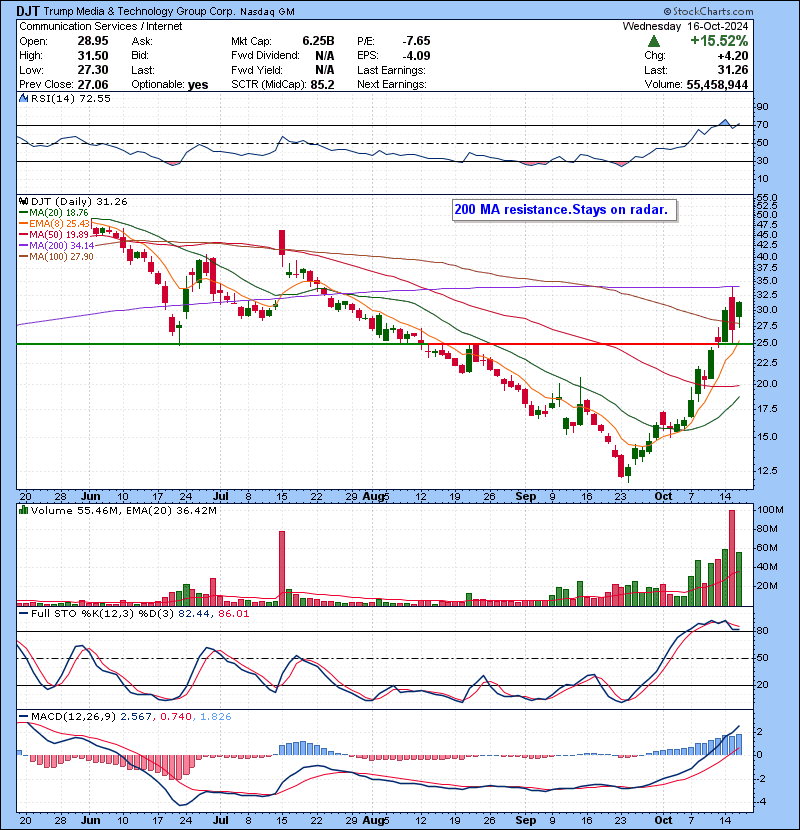Click the Chg value +4.20
This screenshot has height=830, width=800.
click(x=733, y=56)
